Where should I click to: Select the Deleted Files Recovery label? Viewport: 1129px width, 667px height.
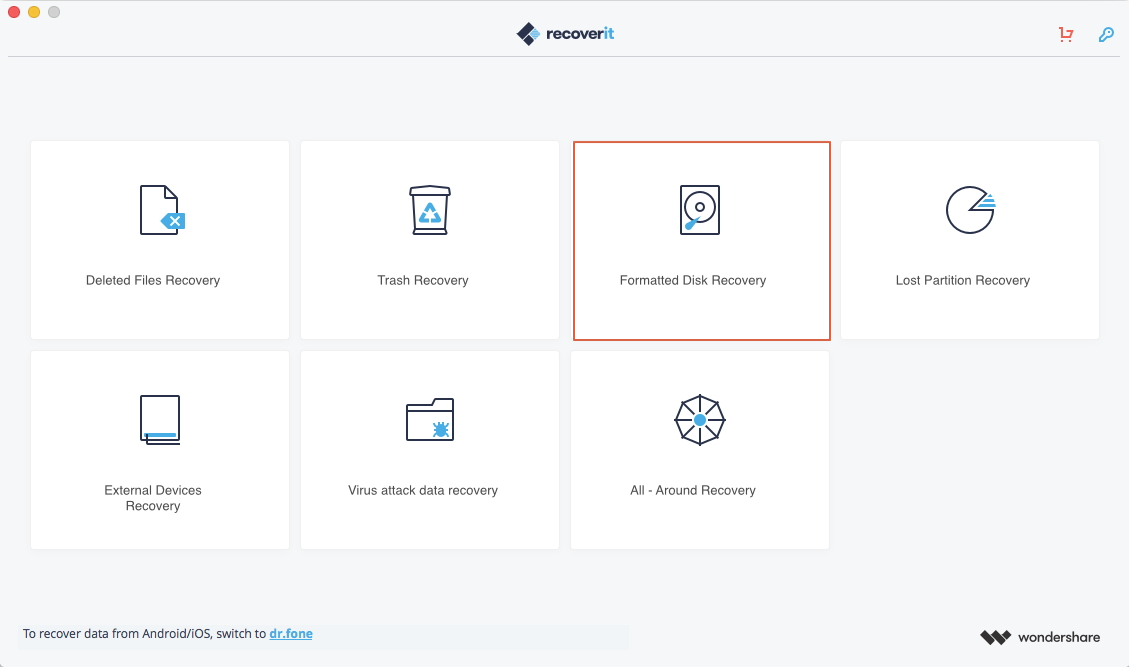point(153,280)
